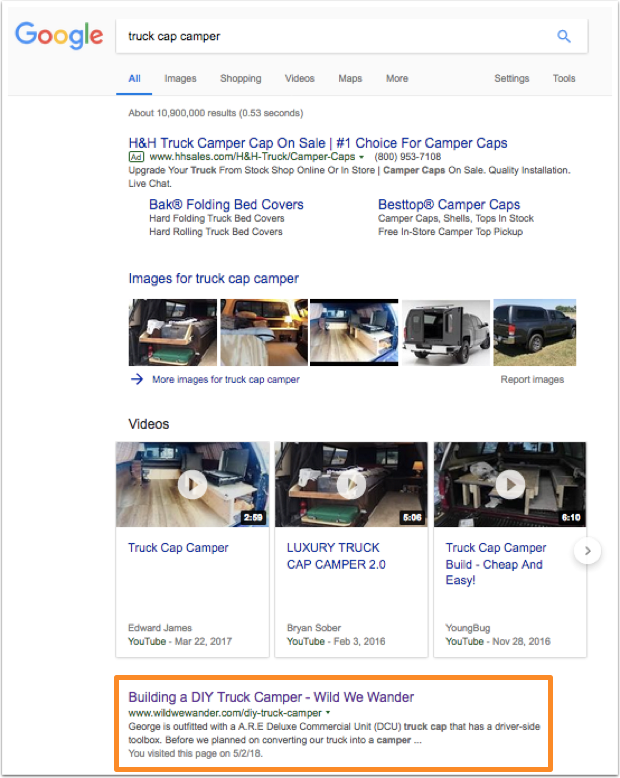
Task: Expand the hhsales.com URL dropdown arrow
Action: coord(362,157)
